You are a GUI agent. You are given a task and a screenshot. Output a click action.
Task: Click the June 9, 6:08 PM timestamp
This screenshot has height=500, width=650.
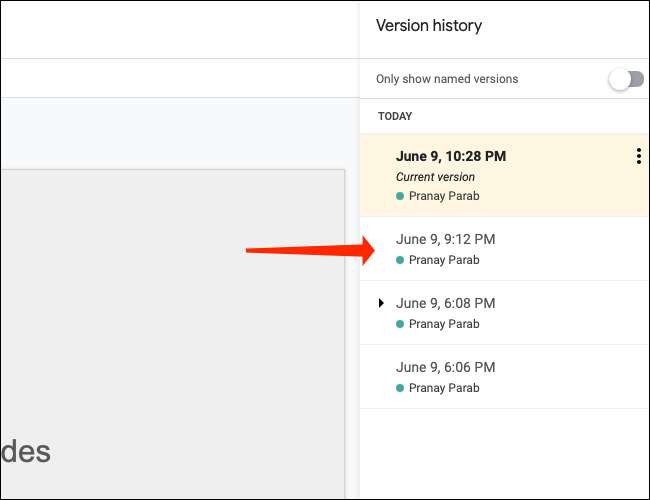tap(445, 303)
